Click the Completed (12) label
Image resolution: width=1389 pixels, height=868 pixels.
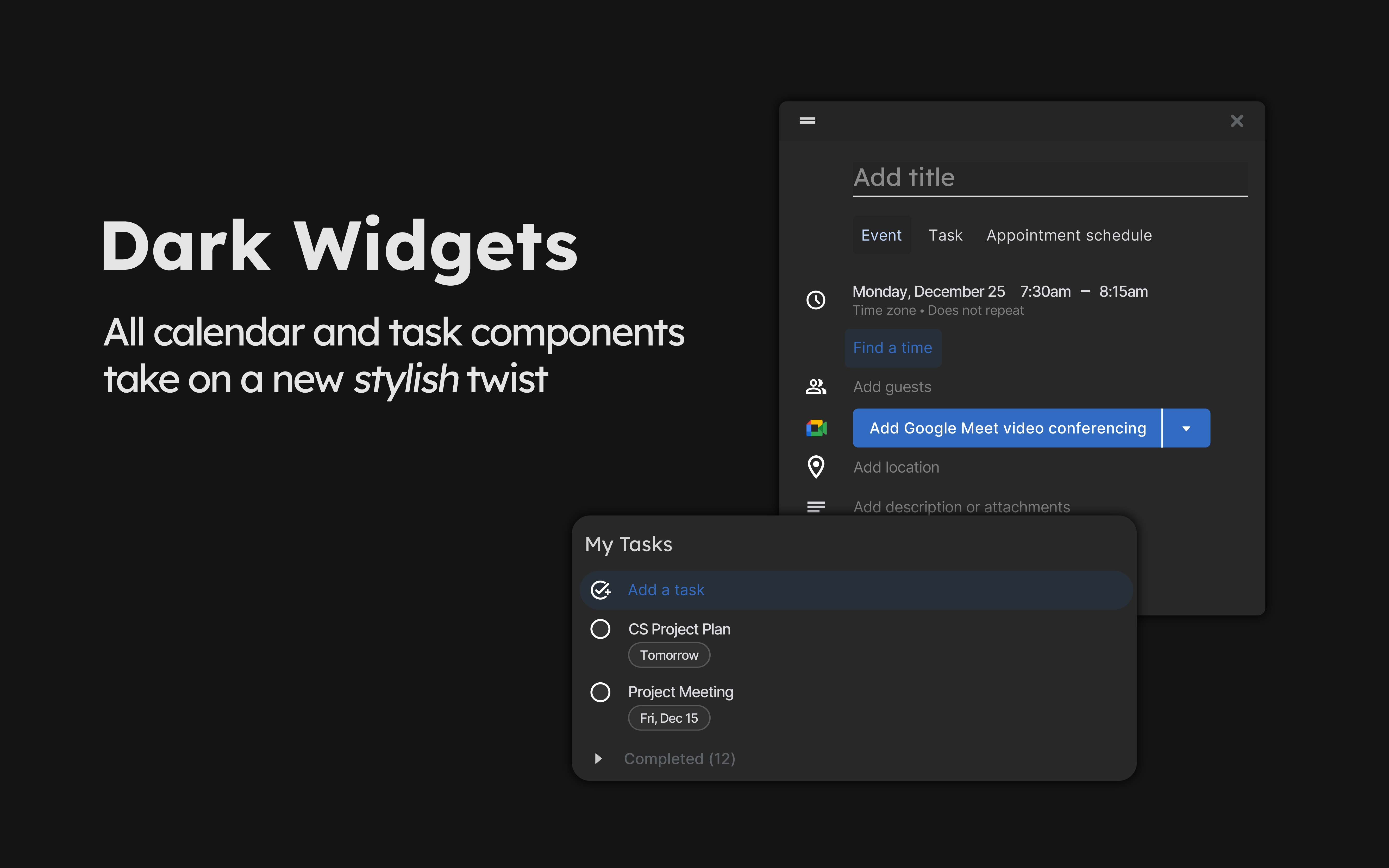coord(679,759)
